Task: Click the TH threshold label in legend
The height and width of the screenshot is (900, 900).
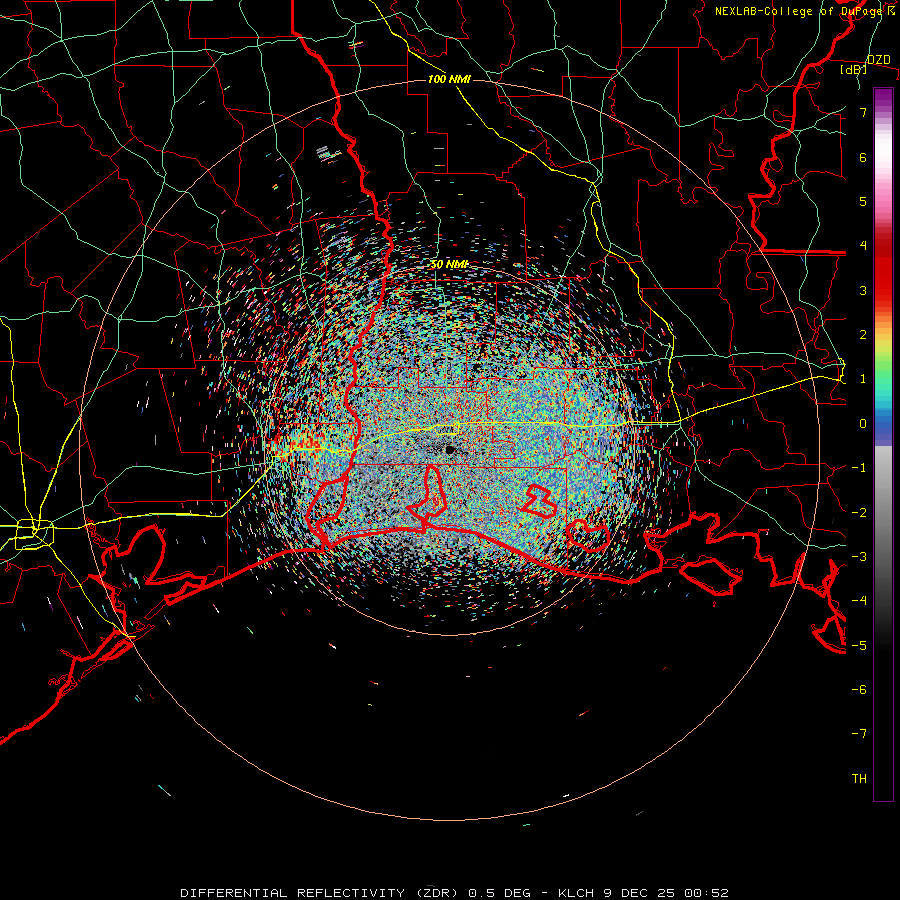Action: tap(859, 779)
